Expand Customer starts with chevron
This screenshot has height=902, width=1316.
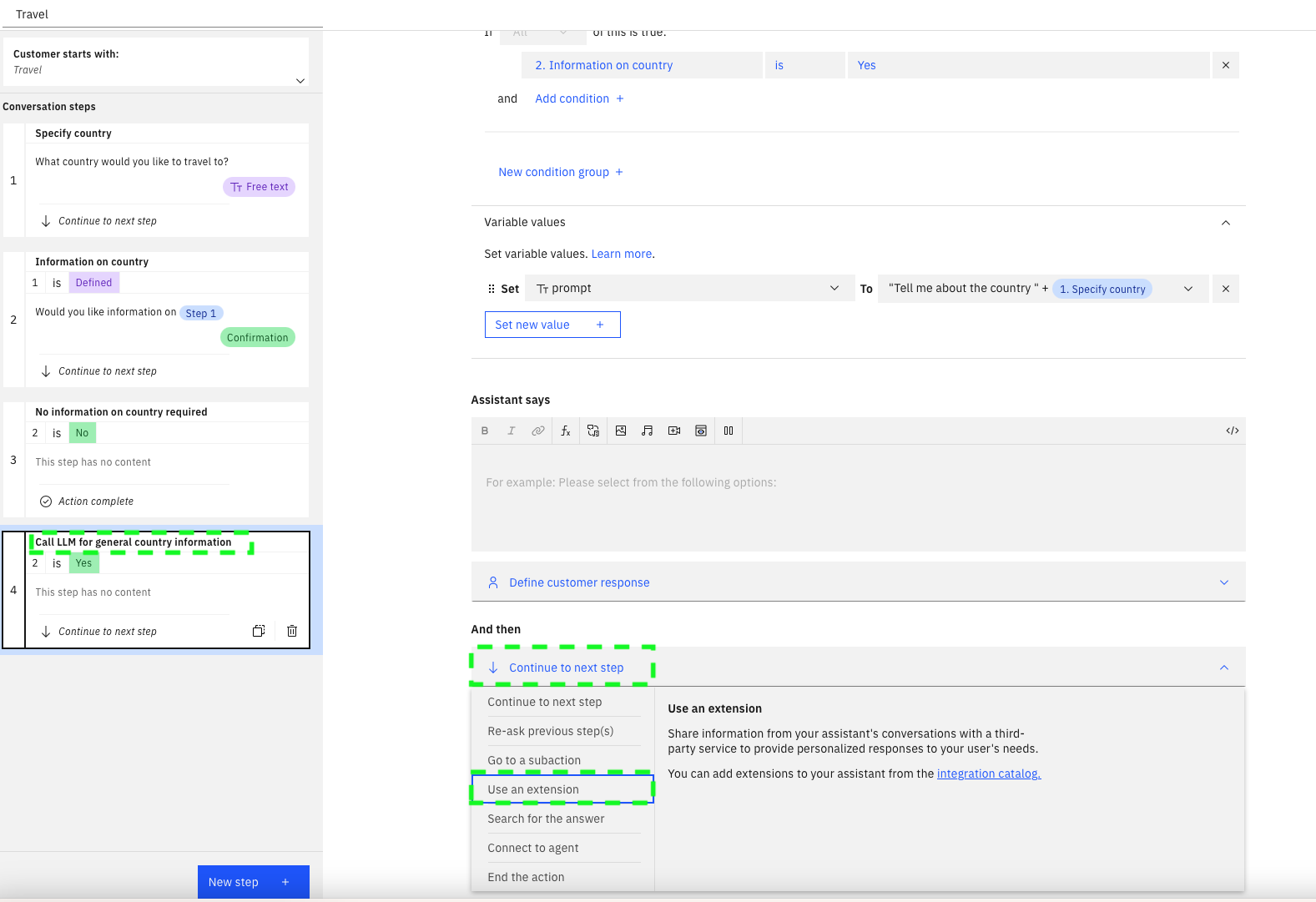pos(300,81)
